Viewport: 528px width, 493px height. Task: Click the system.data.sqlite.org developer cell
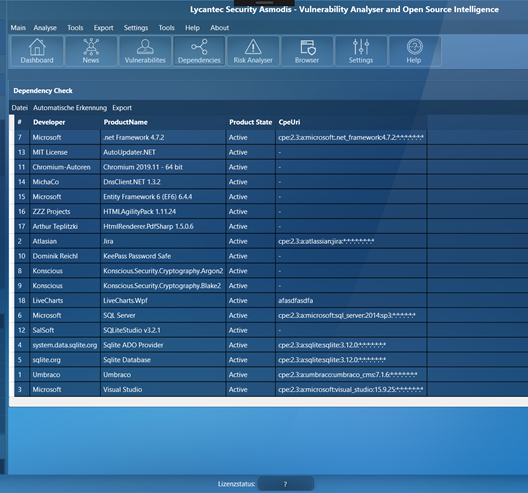point(65,345)
